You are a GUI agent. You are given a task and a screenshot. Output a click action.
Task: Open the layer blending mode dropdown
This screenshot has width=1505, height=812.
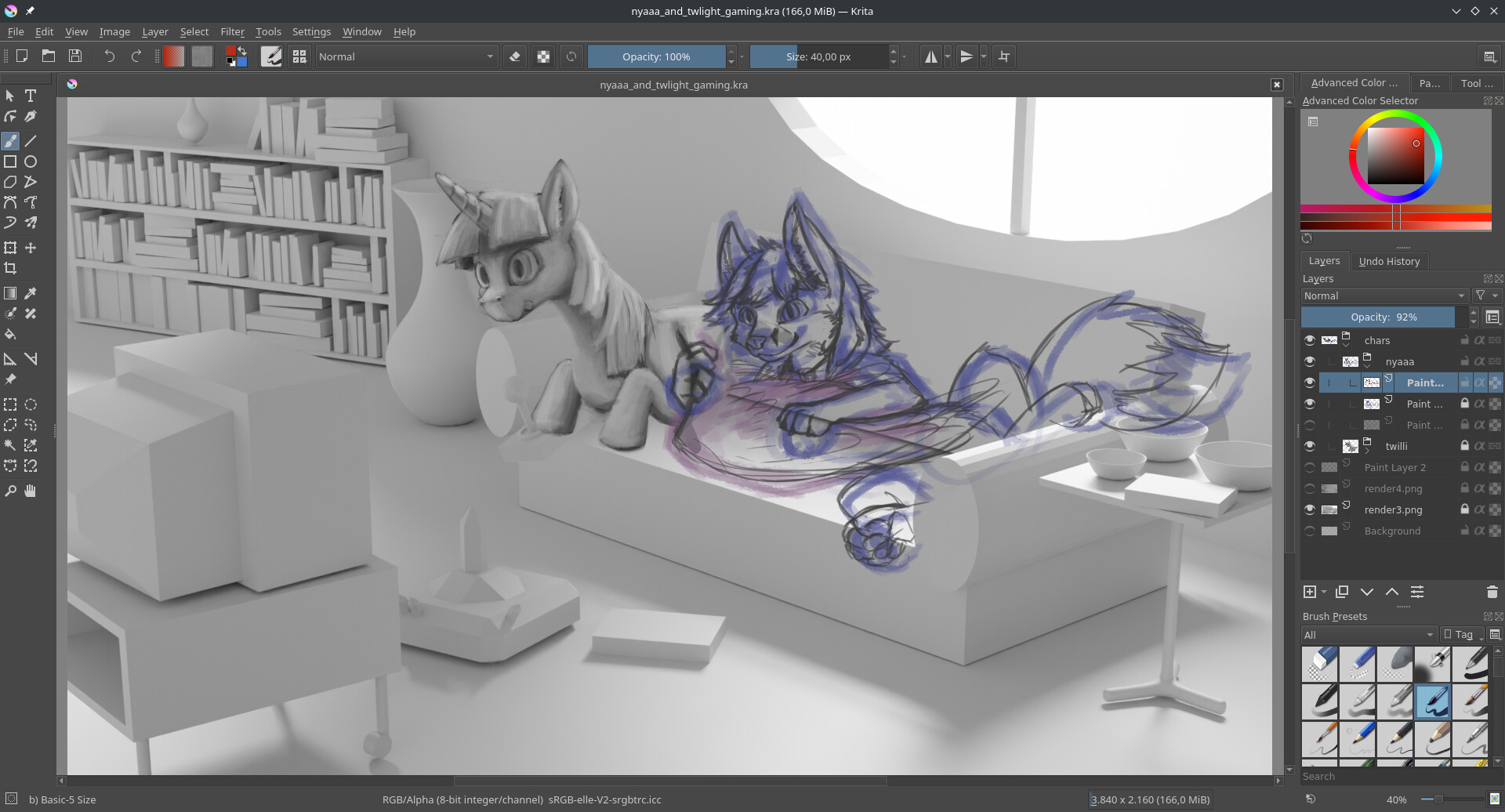pyautogui.click(x=1384, y=295)
